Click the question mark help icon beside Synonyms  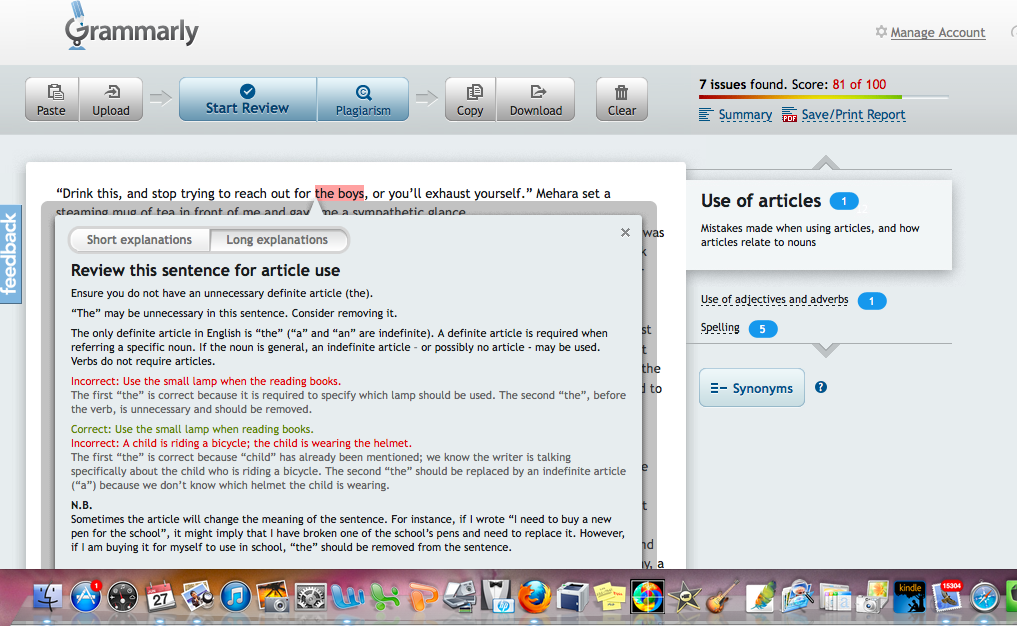(x=820, y=387)
